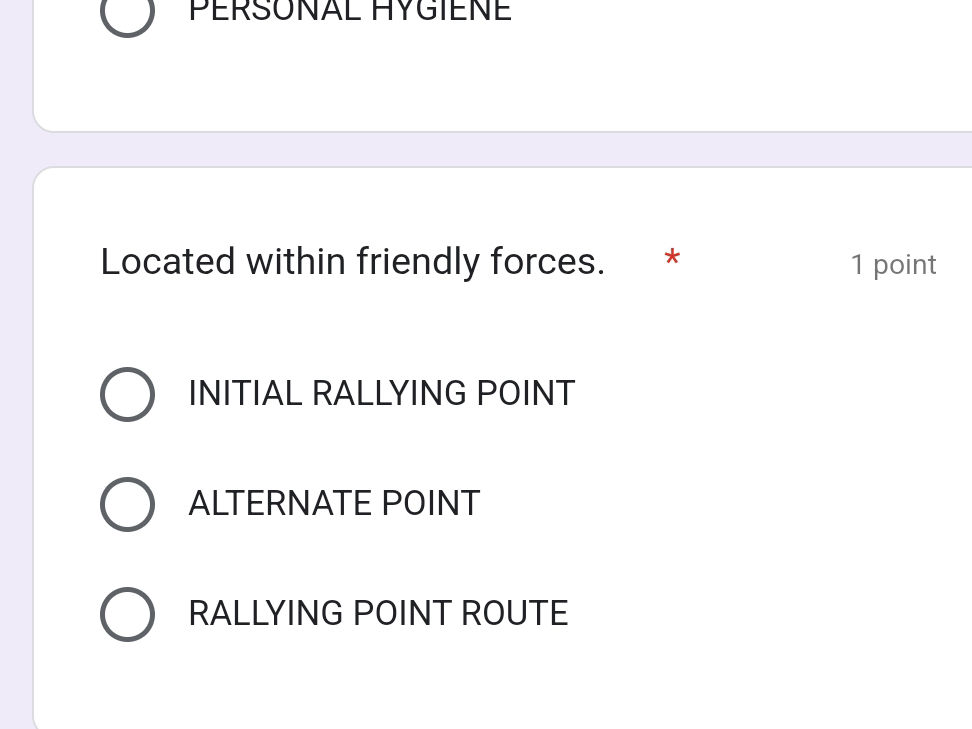
Task: Click the empty circle beside INITIAL RALLYING POINT
Action: click(128, 394)
